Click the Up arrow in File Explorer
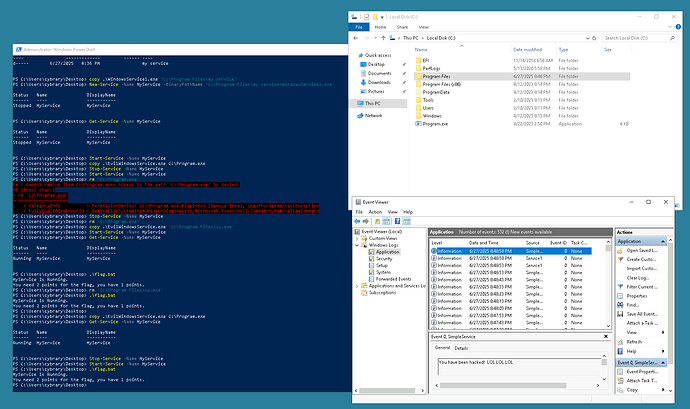The width and height of the screenshot is (690, 409). click(383, 38)
